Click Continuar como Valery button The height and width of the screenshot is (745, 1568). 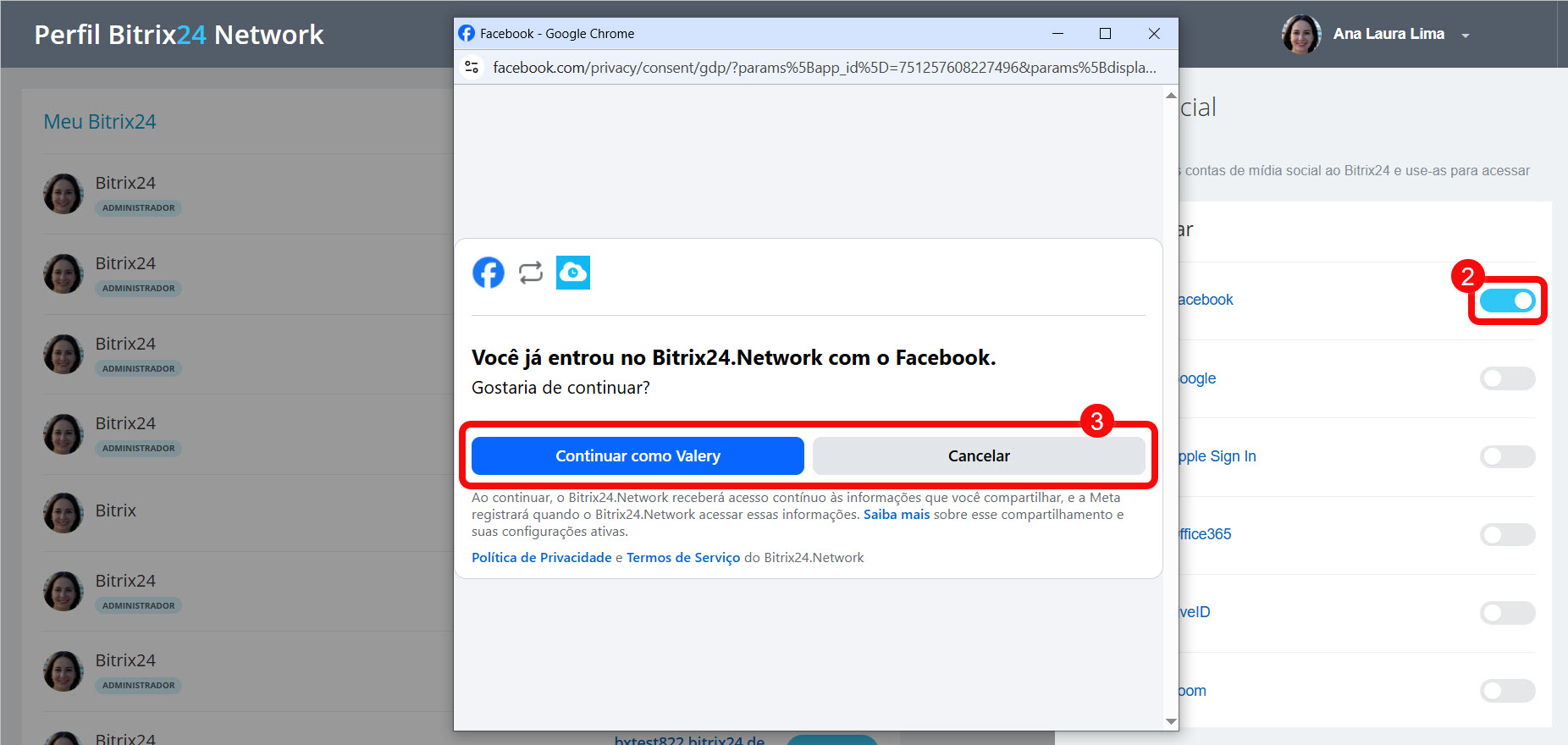pyautogui.click(x=638, y=455)
